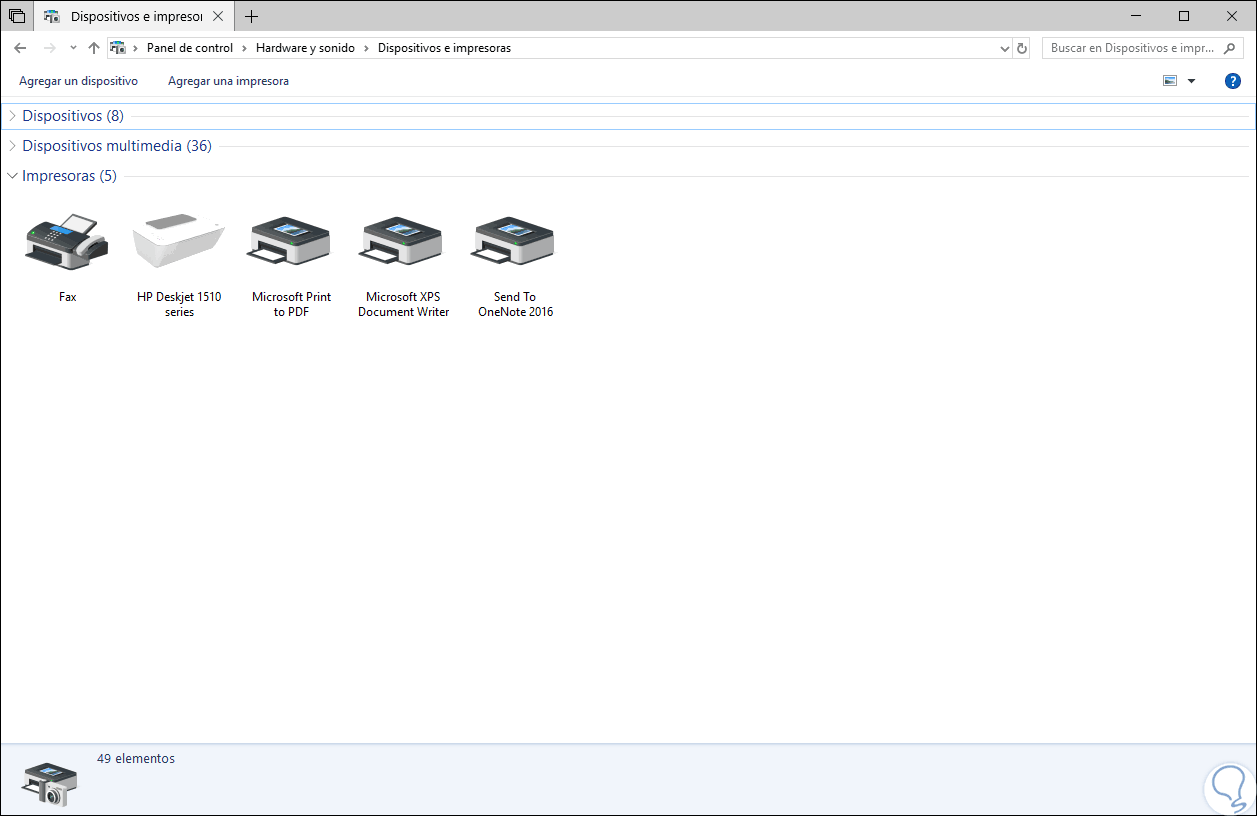Open a new tab with plus button
Screen dimensions: 1257x816
tap(251, 16)
